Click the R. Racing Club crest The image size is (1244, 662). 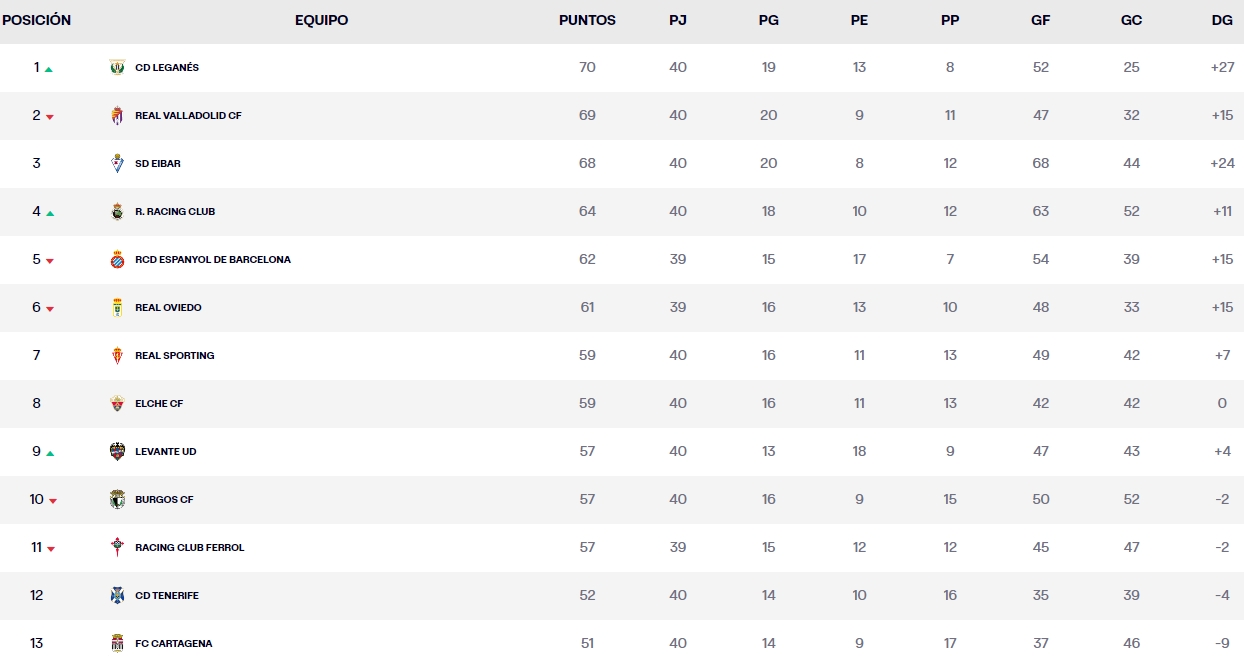(x=117, y=212)
